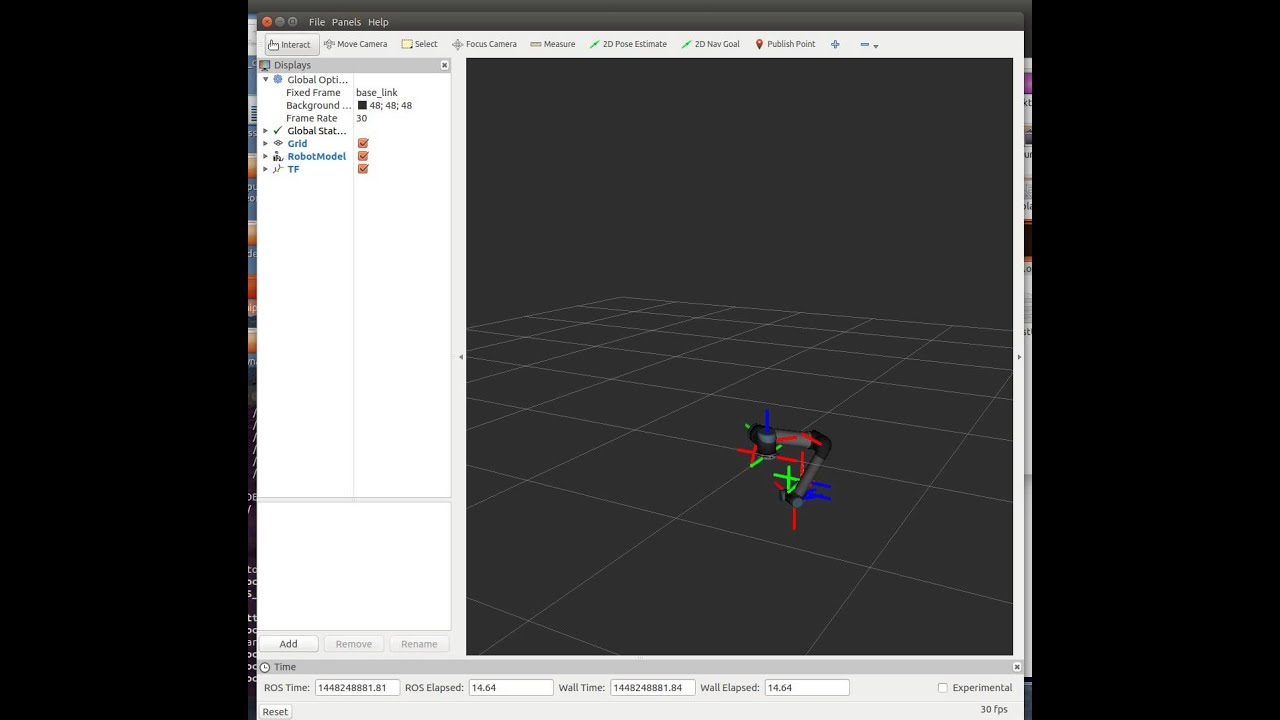This screenshot has height=720, width=1280.
Task: Click the Time panel clock icon
Action: coord(265,667)
